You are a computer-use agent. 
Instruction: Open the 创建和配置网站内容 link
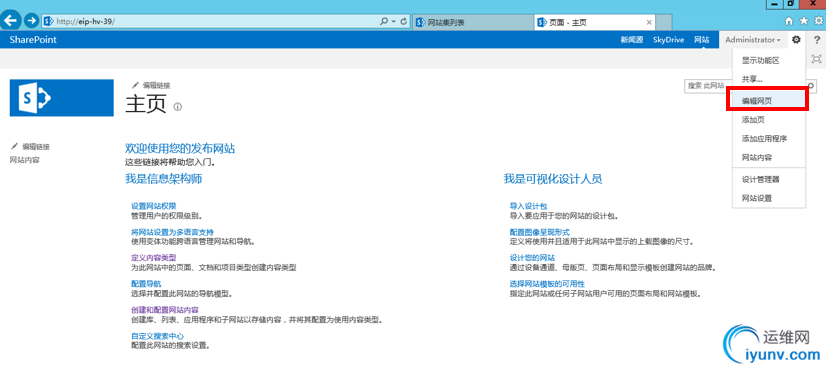(x=164, y=309)
